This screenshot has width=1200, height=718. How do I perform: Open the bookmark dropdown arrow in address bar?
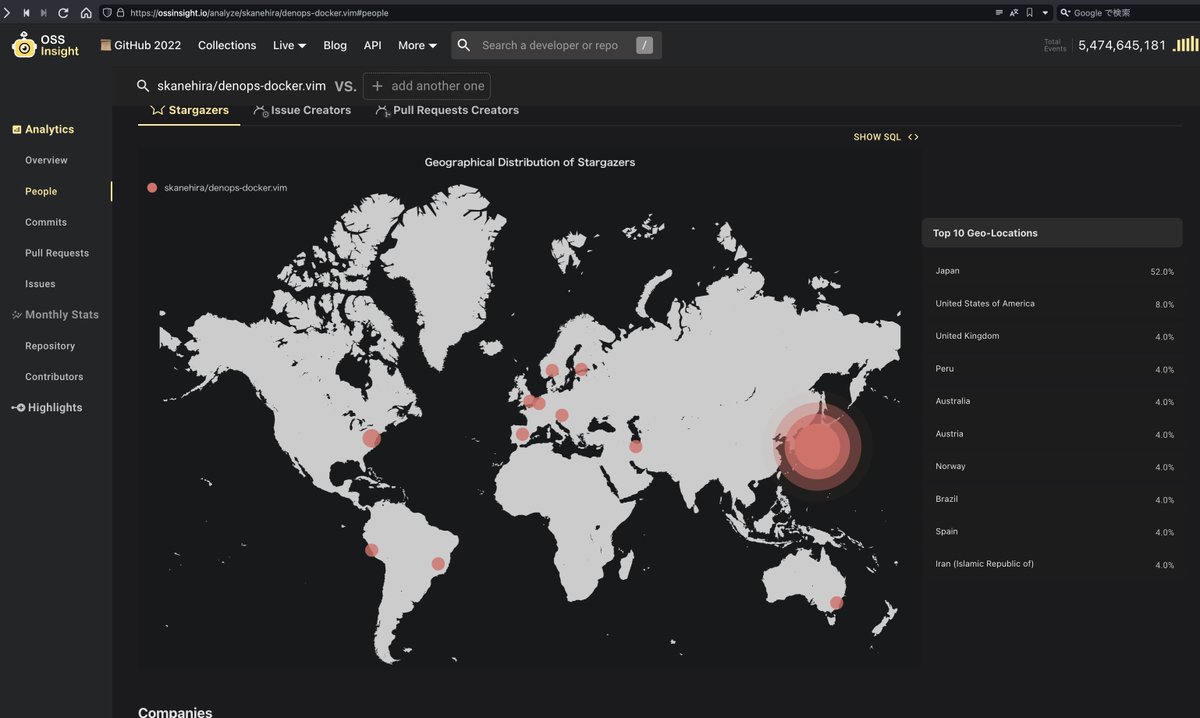(x=1045, y=13)
